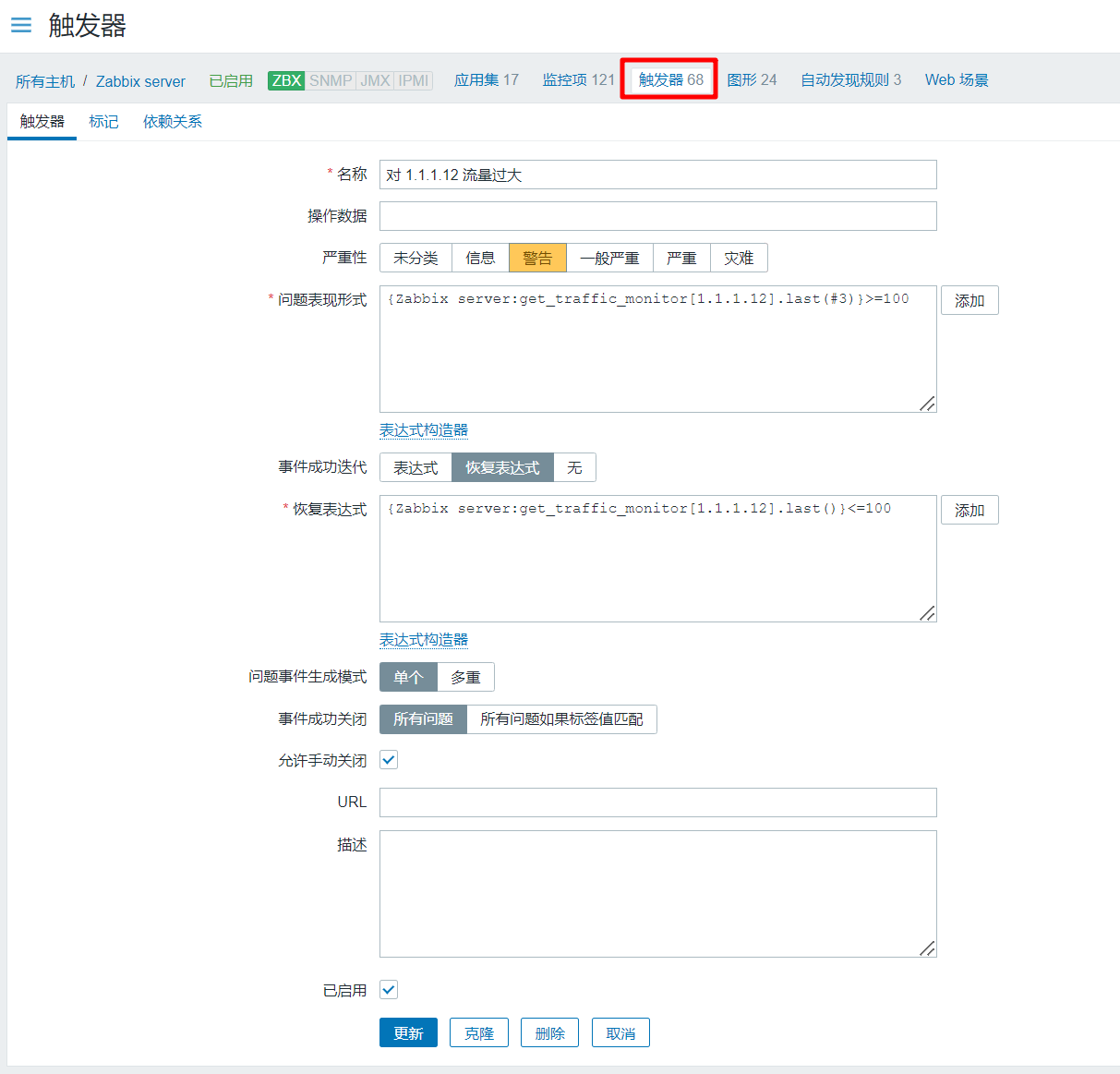Open the 依赖关系 tab
Image resolution: width=1120 pixels, height=1074 pixels.
point(172,122)
